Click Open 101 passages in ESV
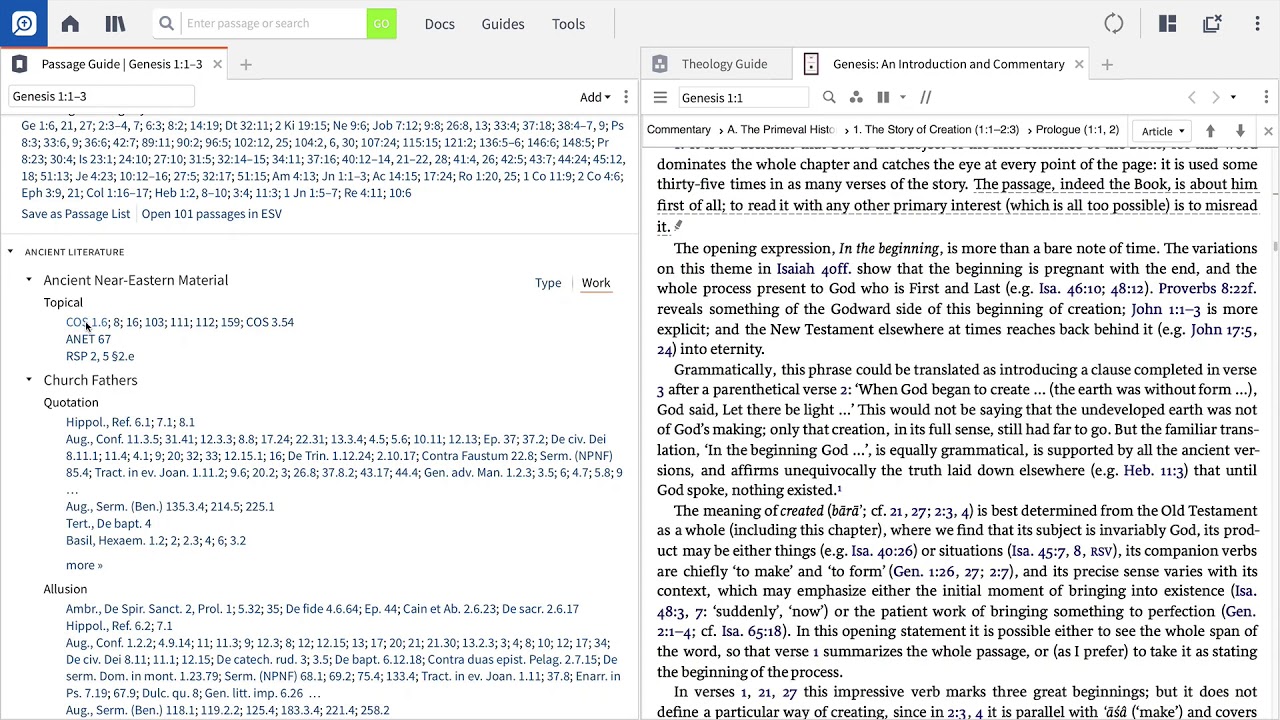This screenshot has width=1280, height=720. (x=212, y=213)
